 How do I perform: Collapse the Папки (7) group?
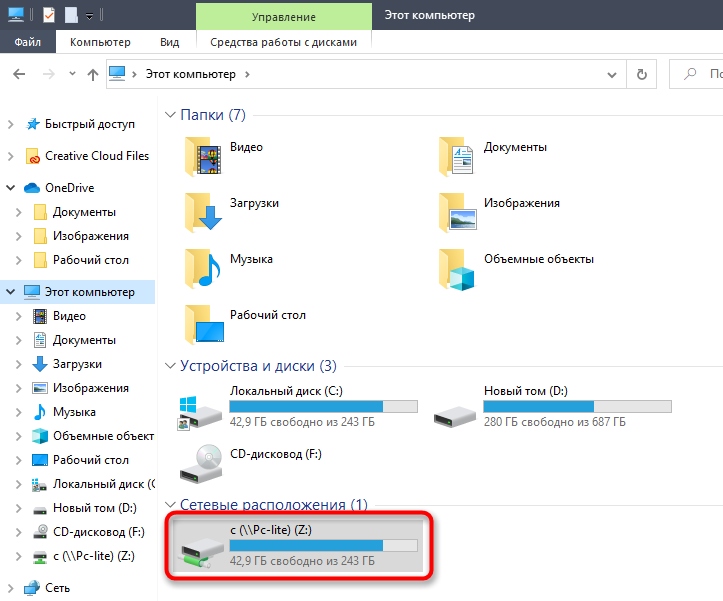(x=169, y=115)
